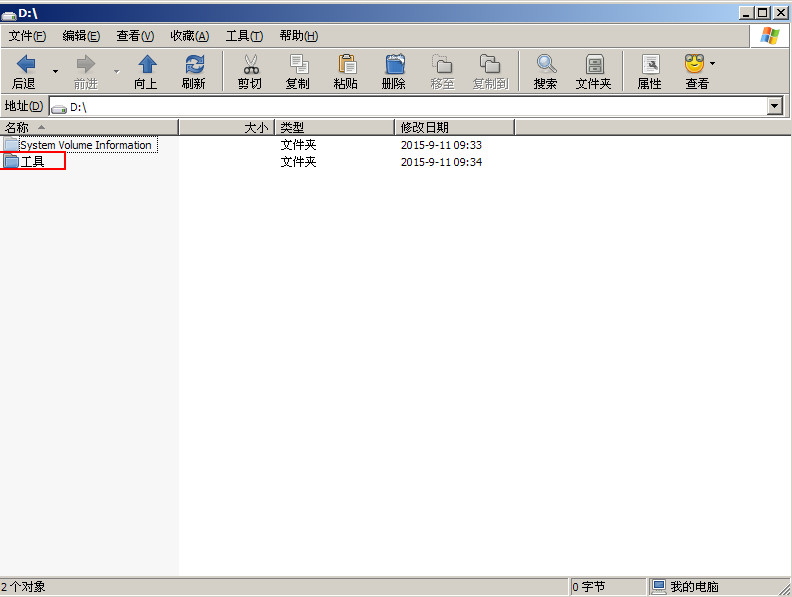The width and height of the screenshot is (792, 597).
Task: Open the 工具(T) menu
Action: tap(244, 36)
